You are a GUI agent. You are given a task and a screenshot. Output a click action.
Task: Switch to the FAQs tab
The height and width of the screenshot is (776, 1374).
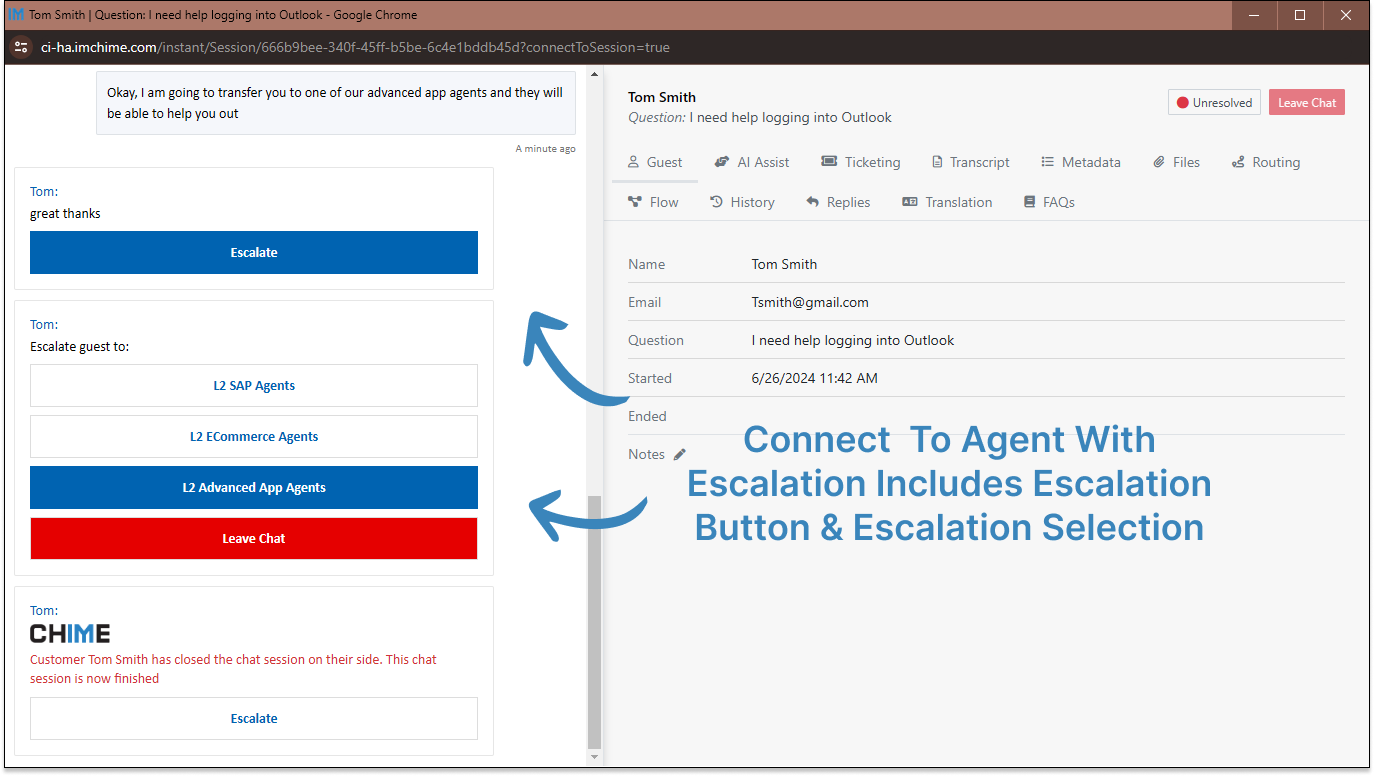click(1048, 201)
